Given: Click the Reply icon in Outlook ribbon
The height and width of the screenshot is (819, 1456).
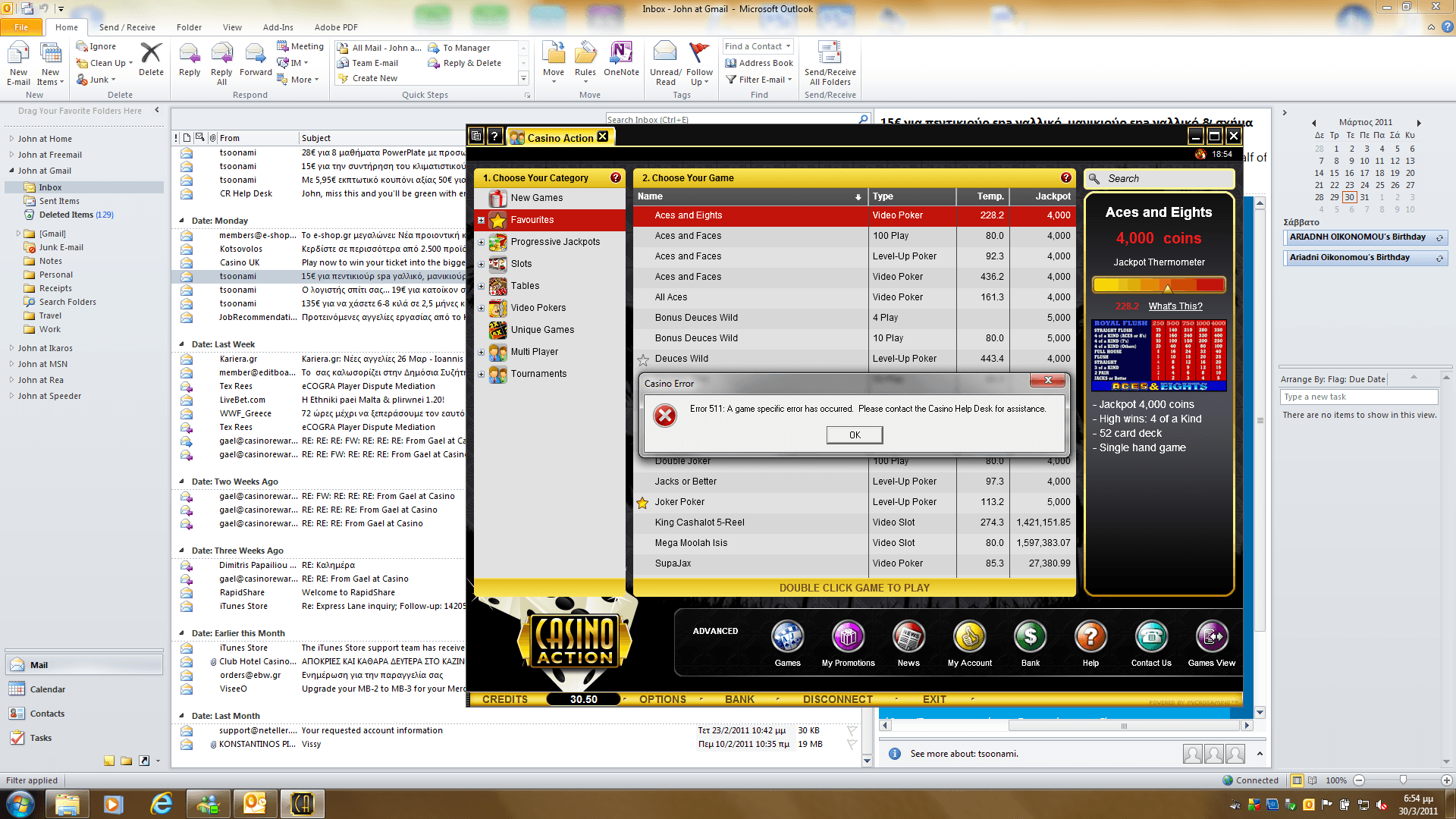Looking at the screenshot, I should coord(190,60).
